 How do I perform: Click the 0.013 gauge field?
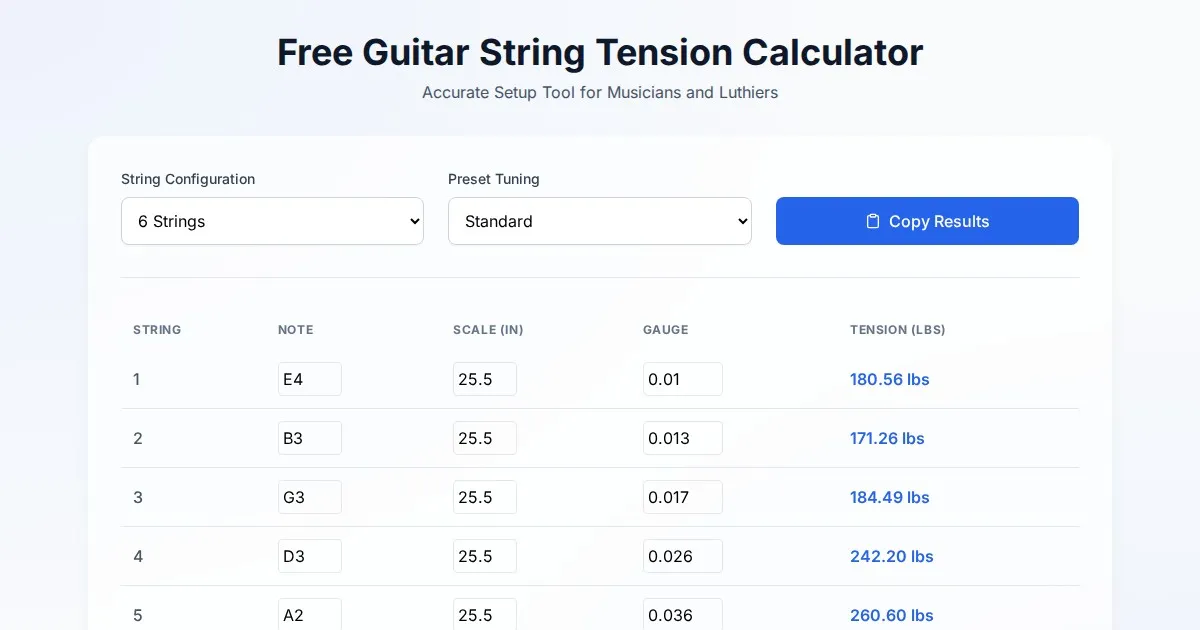pos(682,438)
